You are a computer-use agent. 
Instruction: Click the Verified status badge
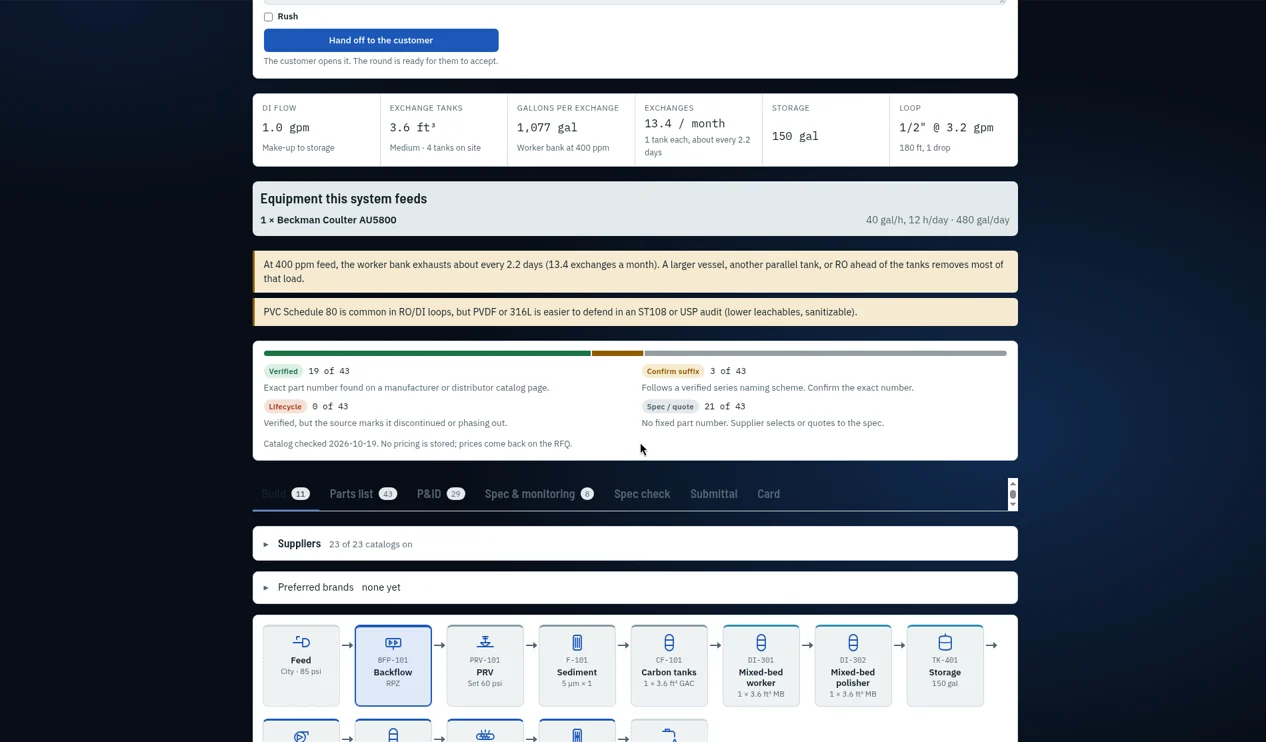pyautogui.click(x=283, y=371)
